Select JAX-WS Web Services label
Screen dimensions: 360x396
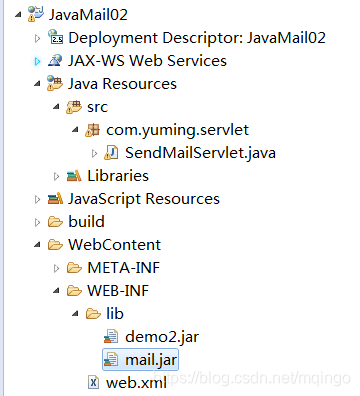[x=147, y=61]
